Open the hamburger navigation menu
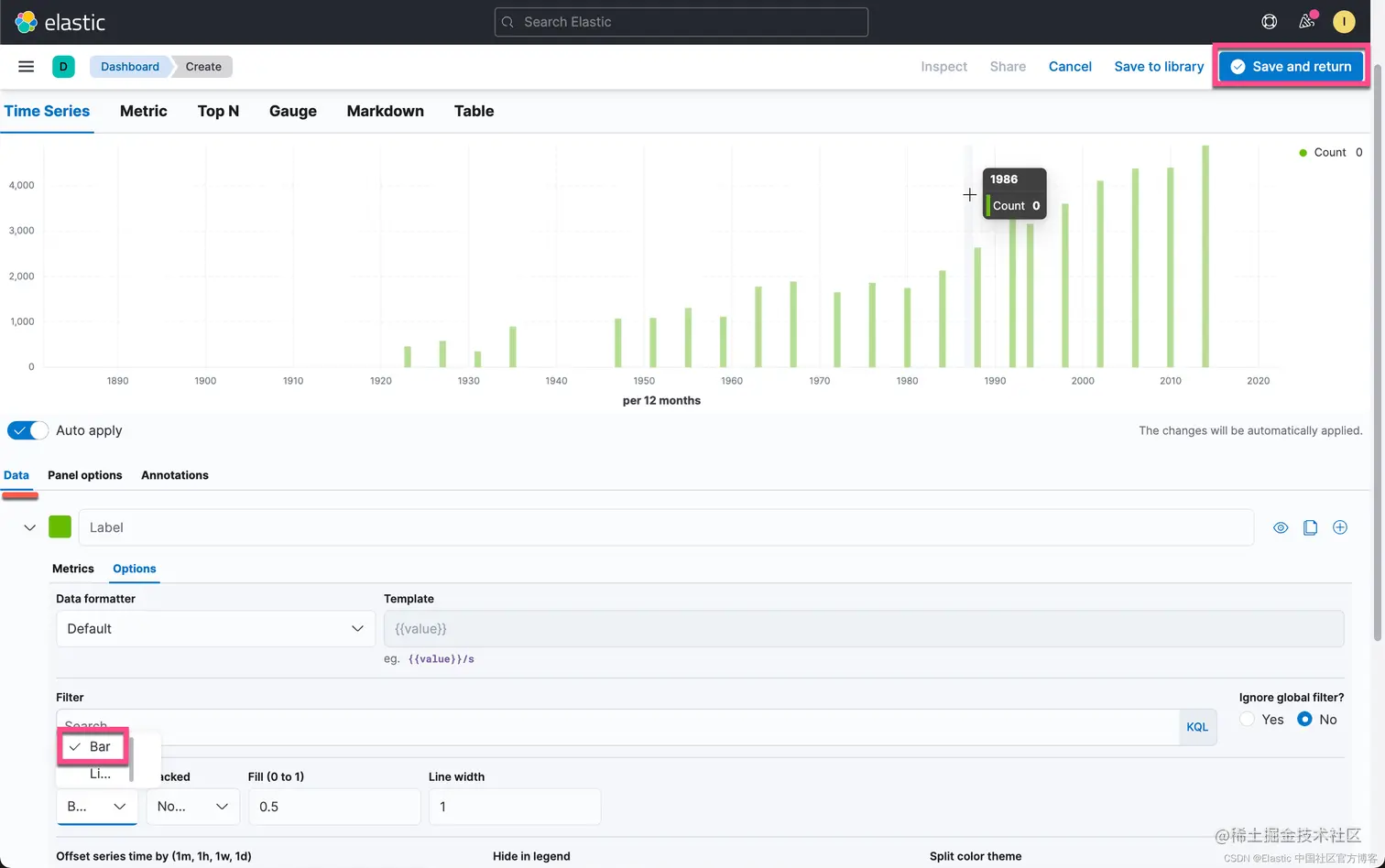The height and width of the screenshot is (868, 1385). tap(27, 66)
